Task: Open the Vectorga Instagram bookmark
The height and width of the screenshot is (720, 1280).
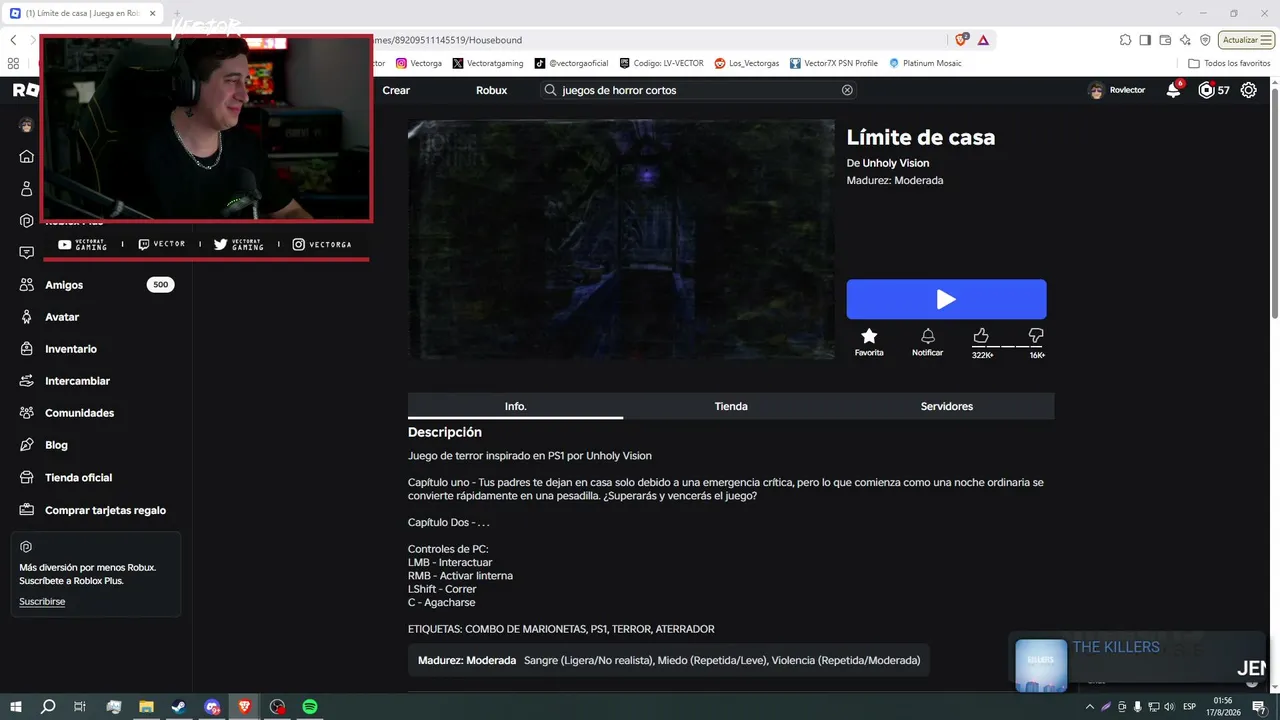Action: point(418,63)
